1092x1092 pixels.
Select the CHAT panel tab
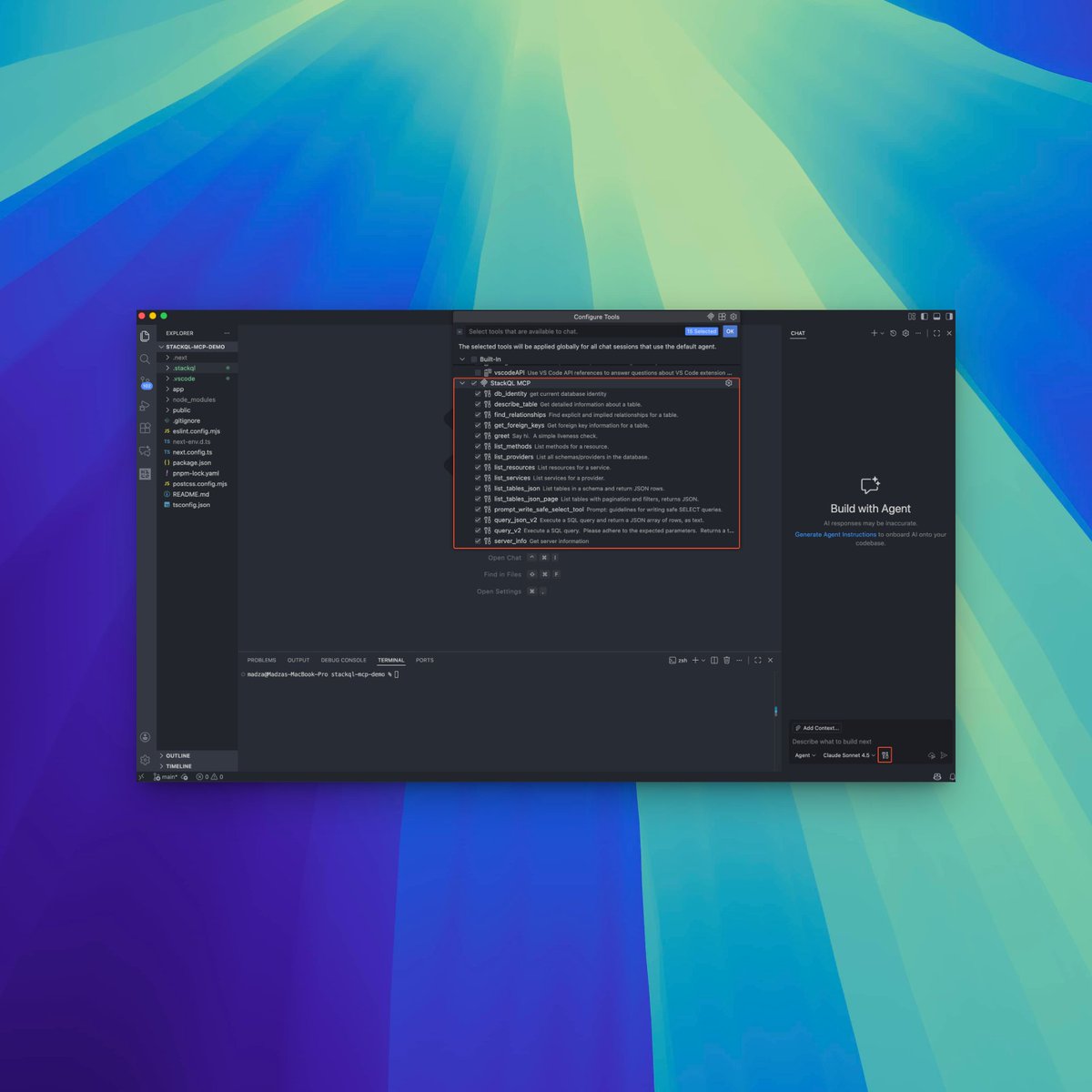click(x=798, y=333)
